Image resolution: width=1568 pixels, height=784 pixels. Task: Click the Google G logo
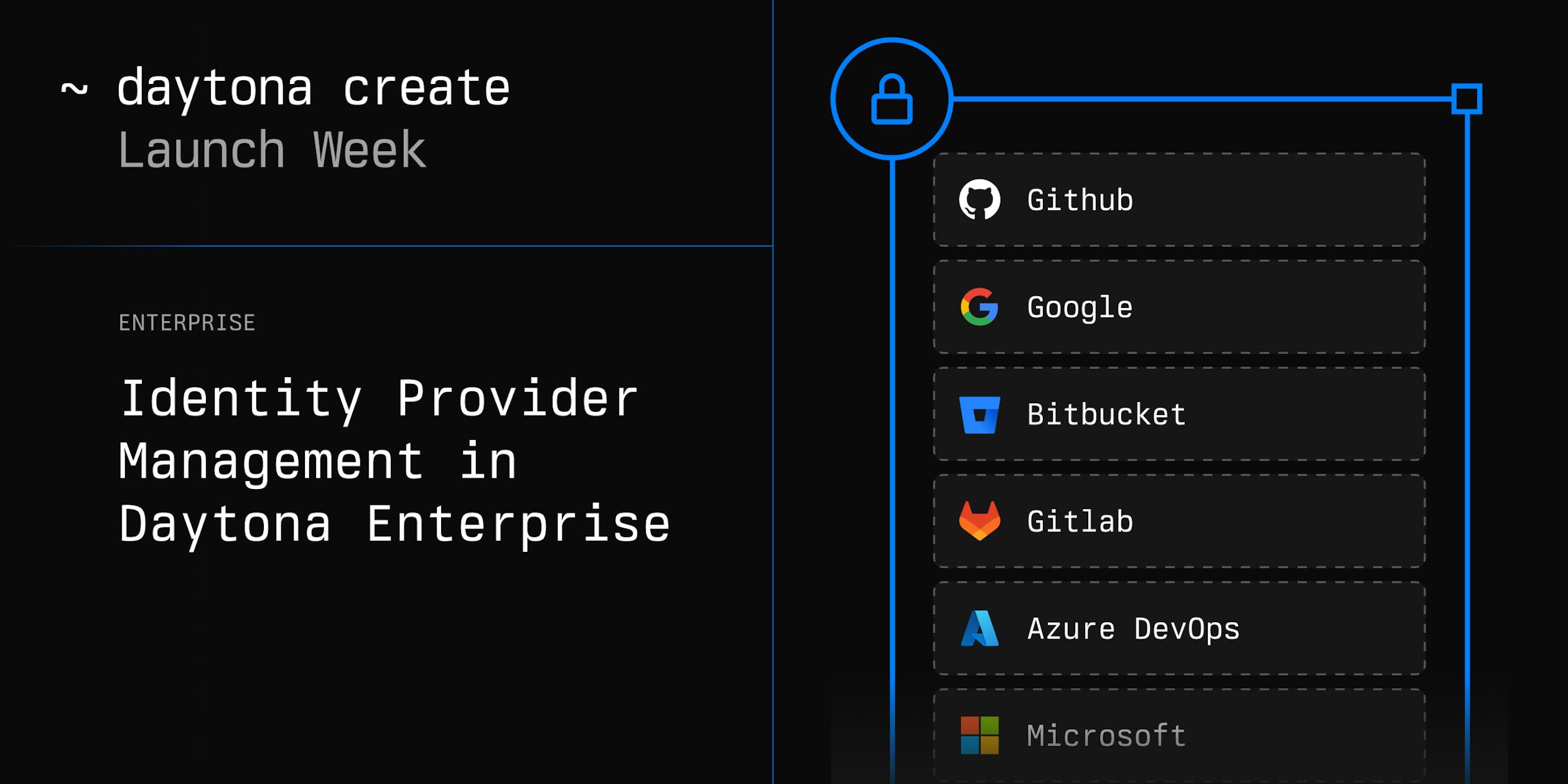(x=979, y=307)
